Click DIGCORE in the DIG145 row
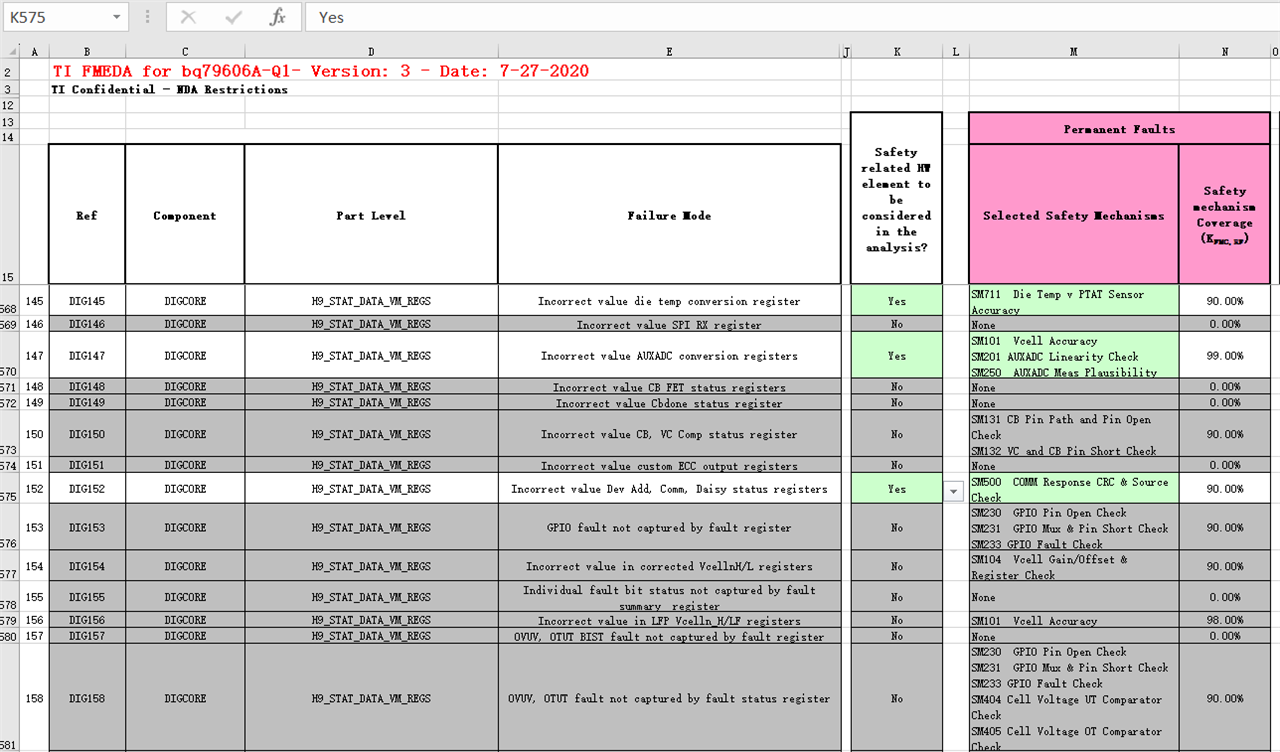 pos(185,300)
